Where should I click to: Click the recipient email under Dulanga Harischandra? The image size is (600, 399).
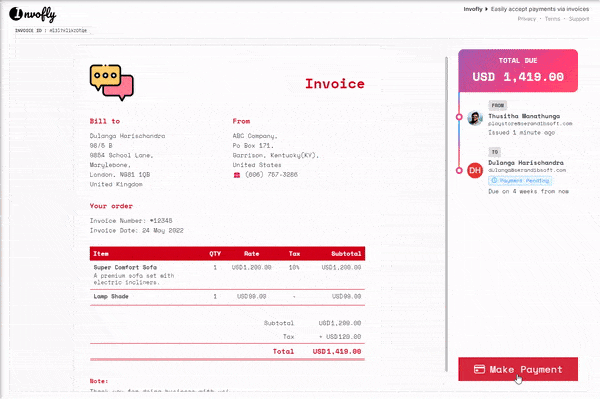coord(527,170)
